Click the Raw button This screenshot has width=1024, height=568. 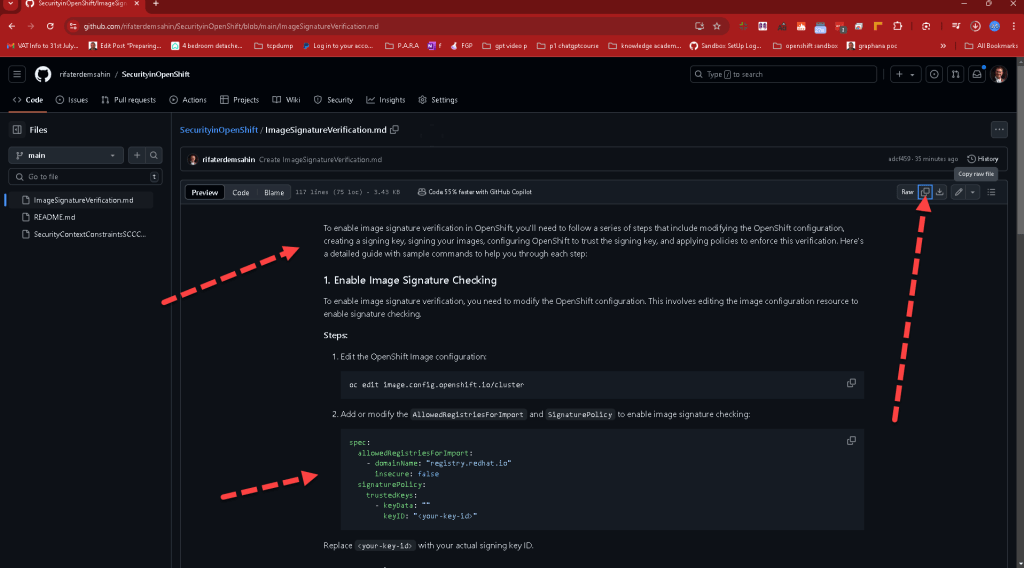[907, 192]
